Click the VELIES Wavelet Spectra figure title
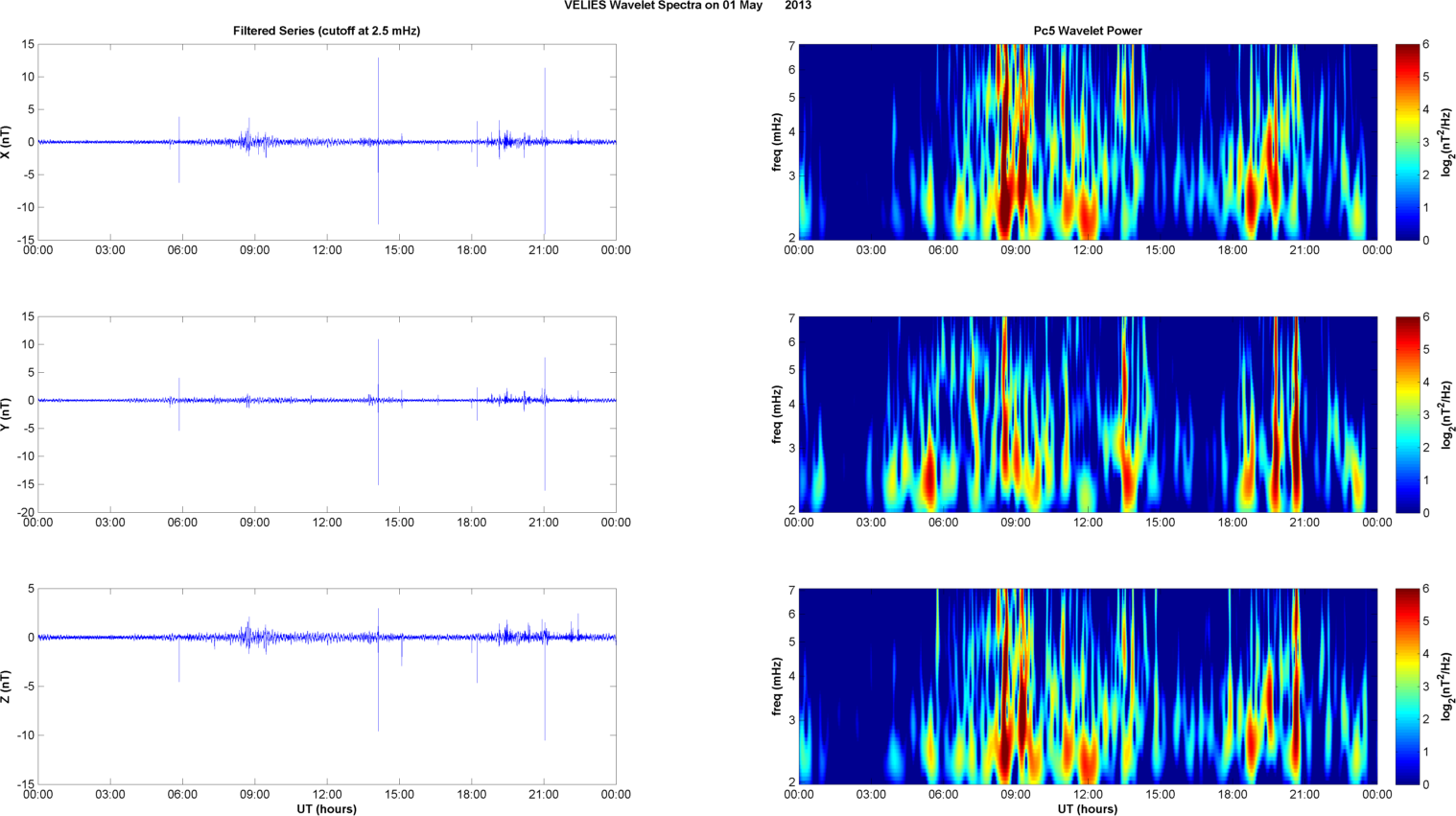The width and height of the screenshot is (1456, 816). (x=687, y=6)
